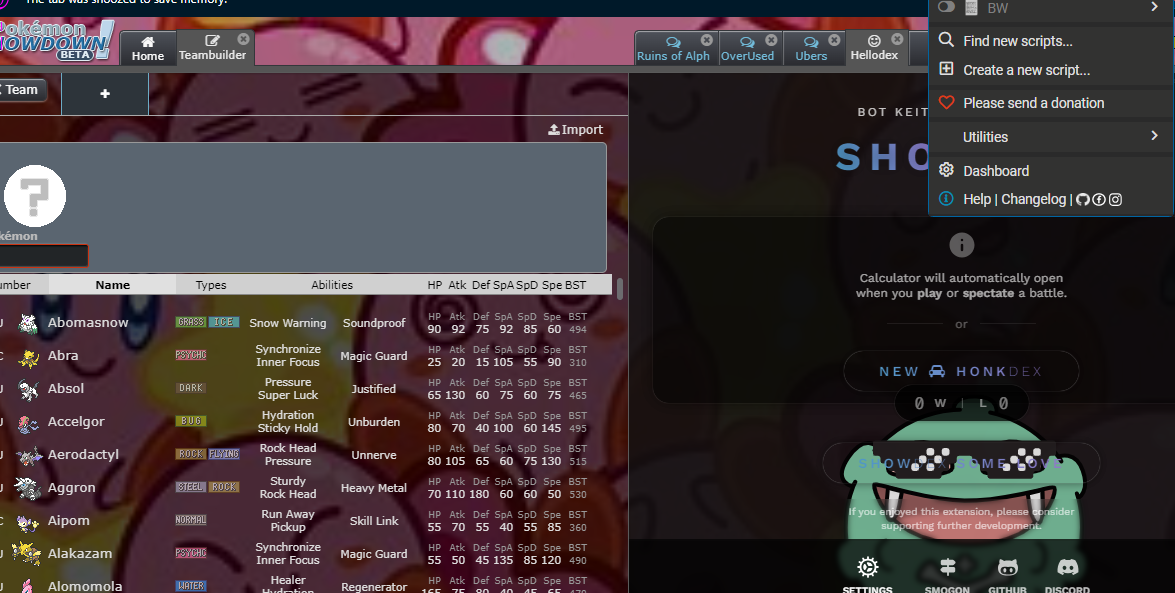
Task: Click Snow Warning ability for Abomasnow
Action: (x=288, y=323)
